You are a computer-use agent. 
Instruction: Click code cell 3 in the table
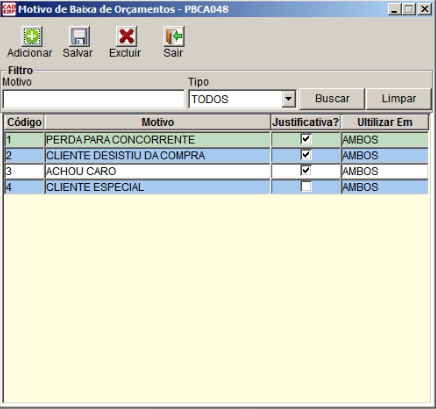pos(24,171)
